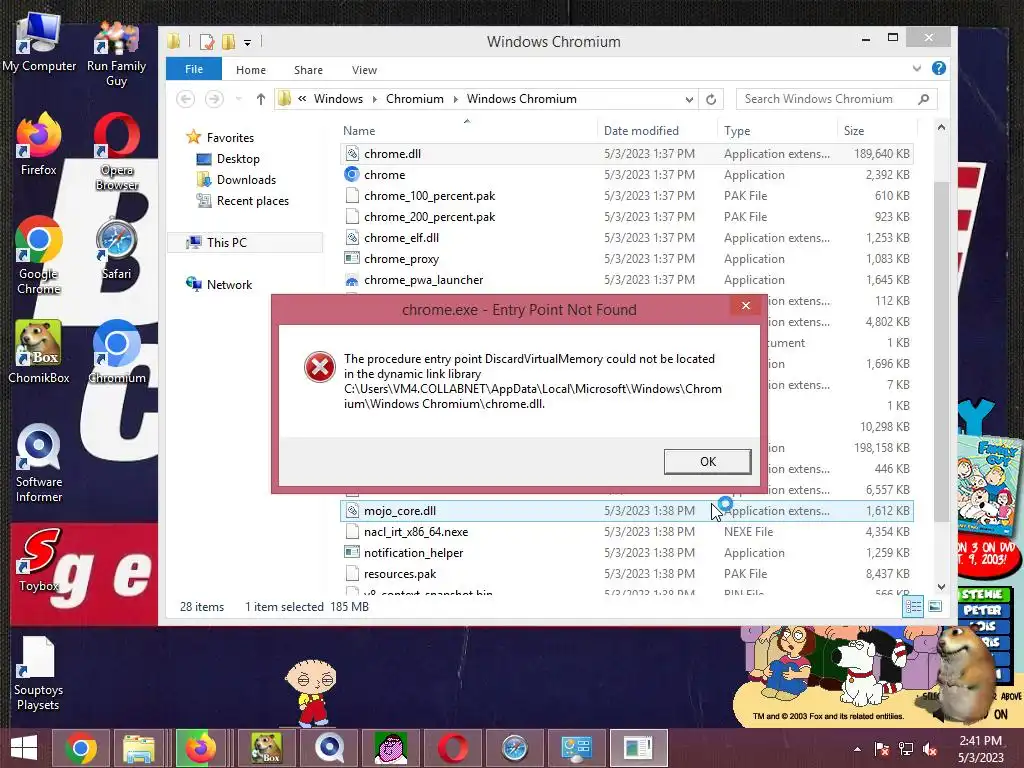Screen dimensions: 1024x768
Task: Click the muted volume tray icon
Action: pyautogui.click(x=929, y=749)
